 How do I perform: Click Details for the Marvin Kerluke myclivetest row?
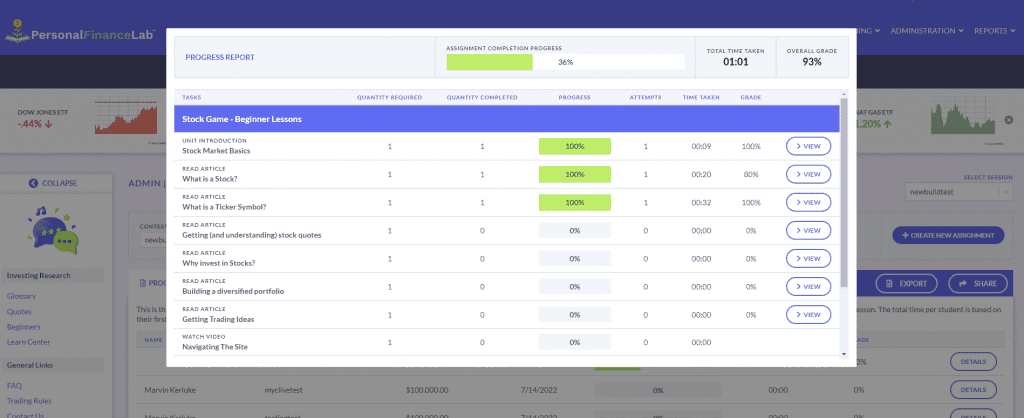pyautogui.click(x=974, y=389)
